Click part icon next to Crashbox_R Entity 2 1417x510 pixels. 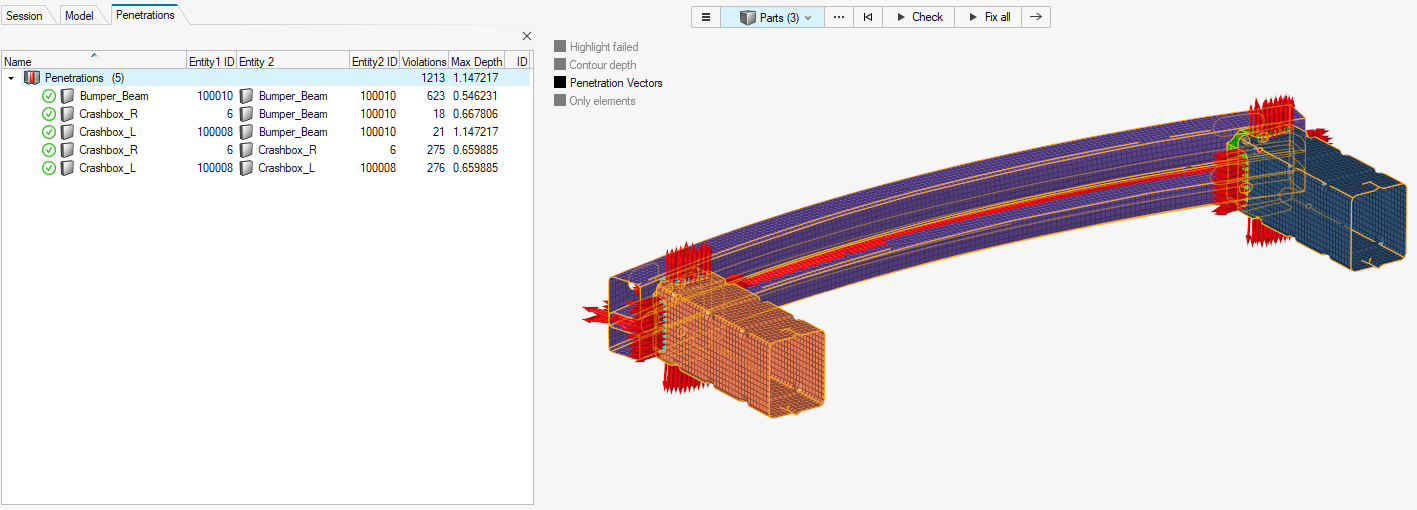[246, 150]
